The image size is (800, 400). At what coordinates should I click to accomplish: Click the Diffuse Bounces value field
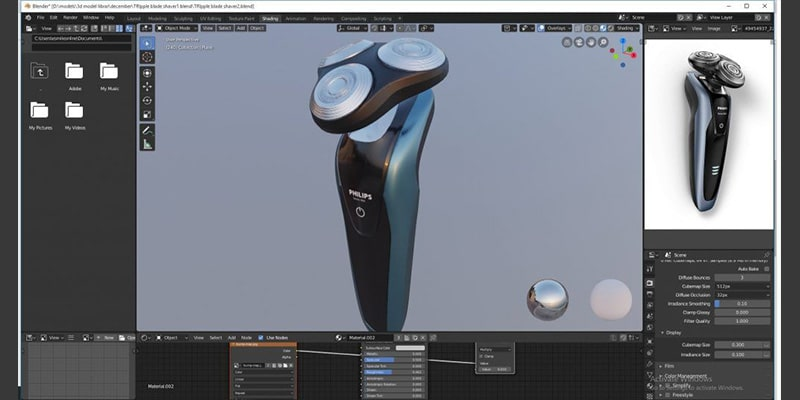(x=742, y=278)
